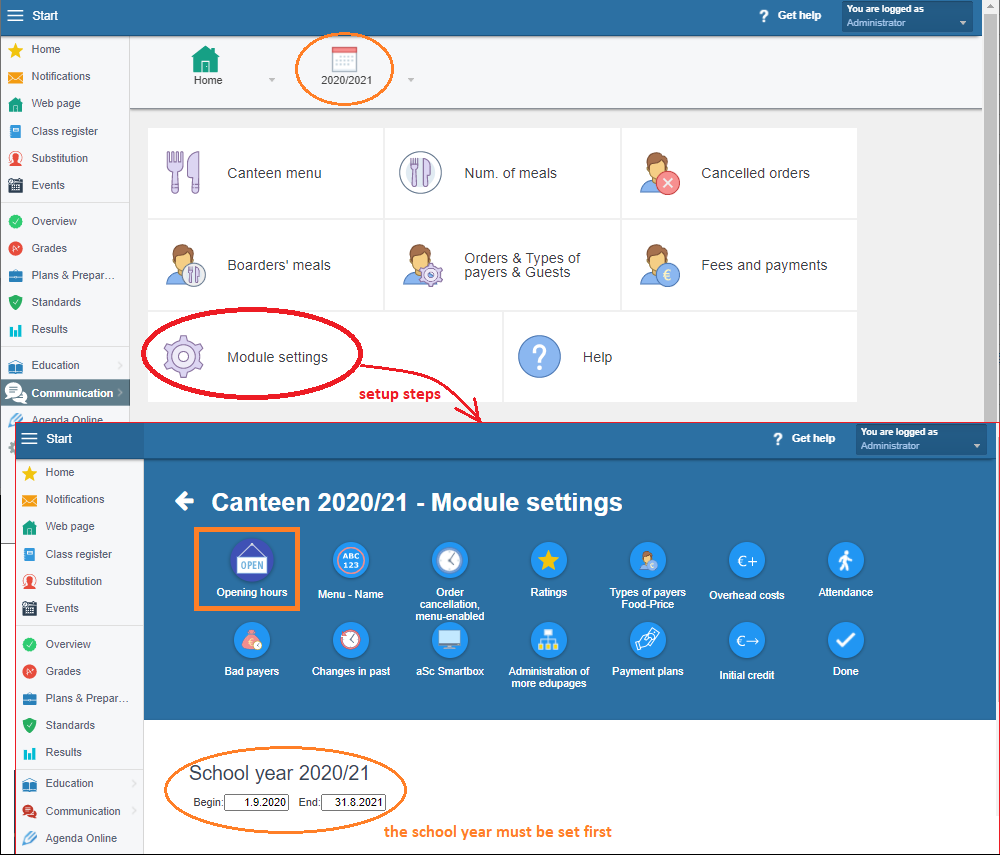
Task: Open the aSc Smartbox step
Action: tap(450, 650)
